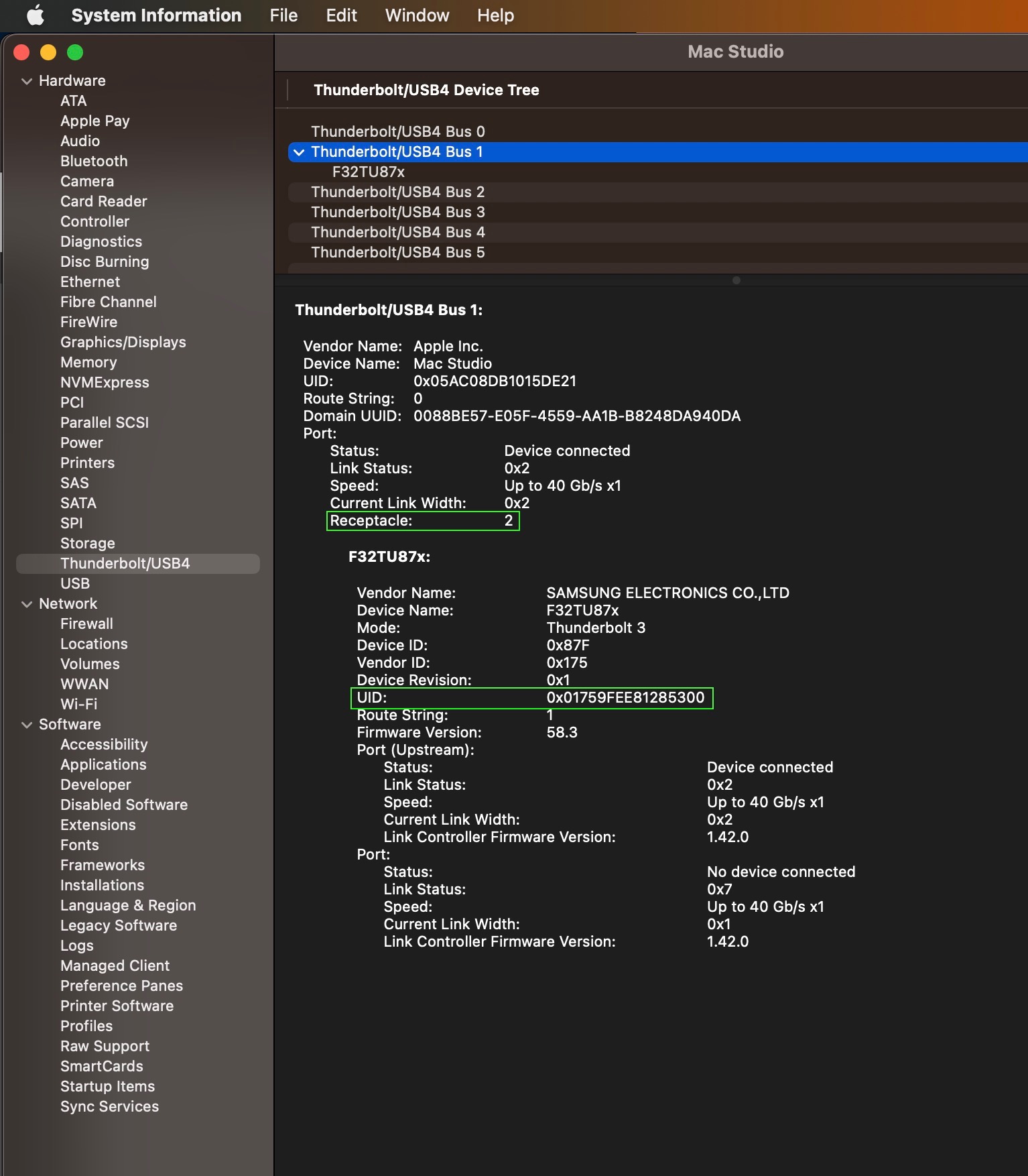Select NVMExpress in the sidebar
The image size is (1028, 1176).
point(105,382)
